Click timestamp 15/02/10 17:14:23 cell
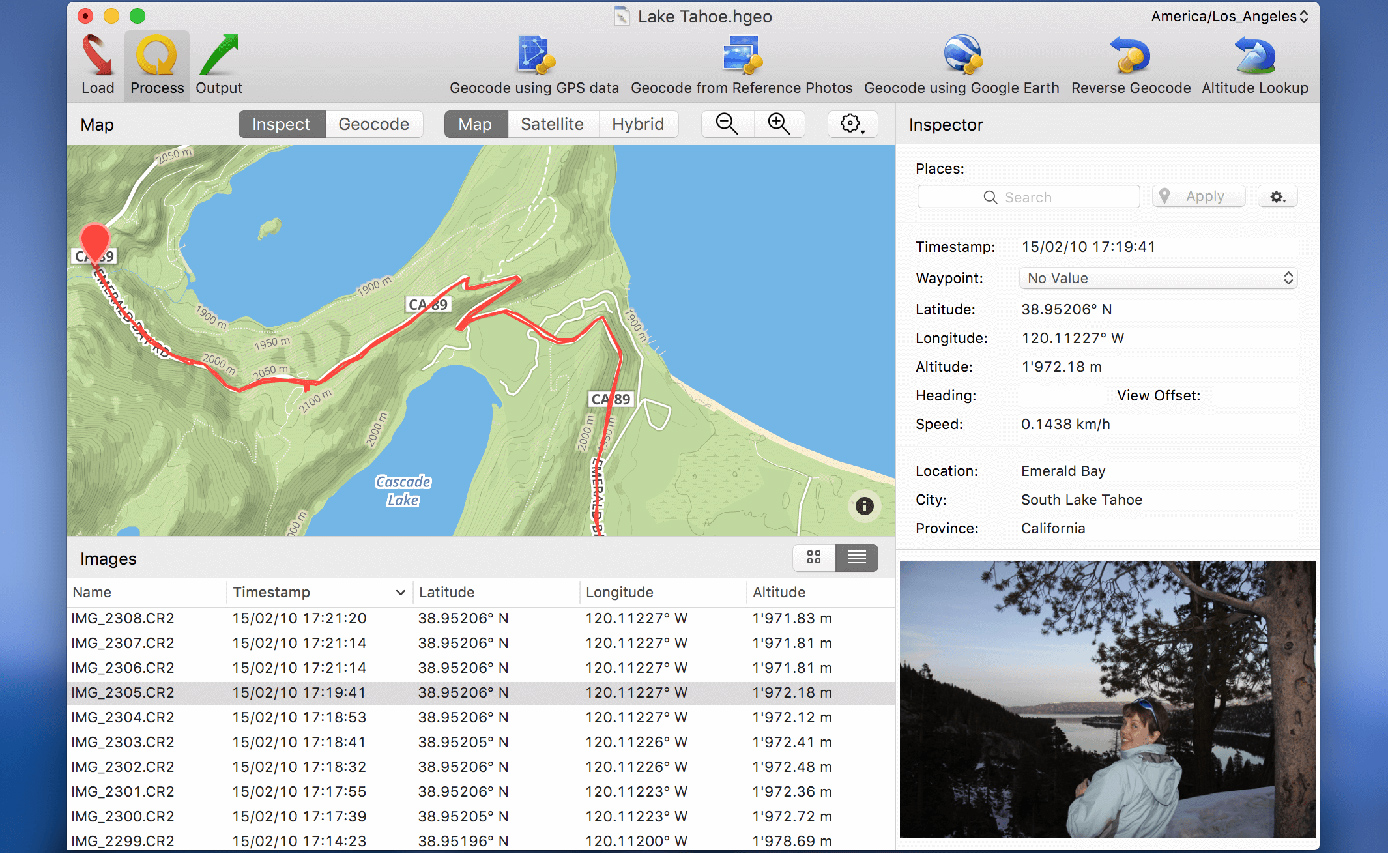1388x853 pixels. [299, 841]
